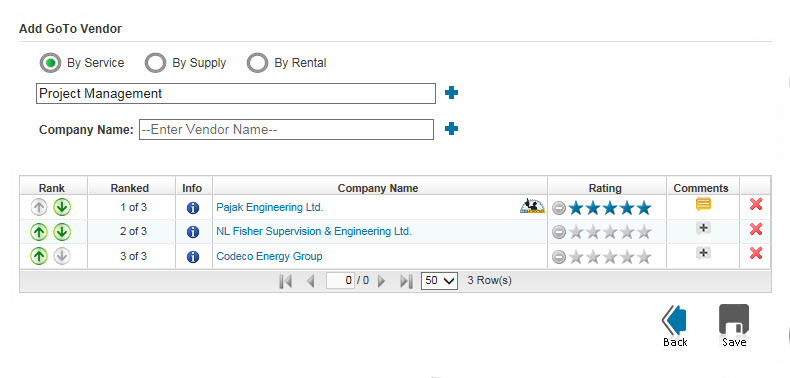The height and width of the screenshot is (378, 790).
Task: Open NL Fisher Supervision & Engineering link
Action: (314, 232)
